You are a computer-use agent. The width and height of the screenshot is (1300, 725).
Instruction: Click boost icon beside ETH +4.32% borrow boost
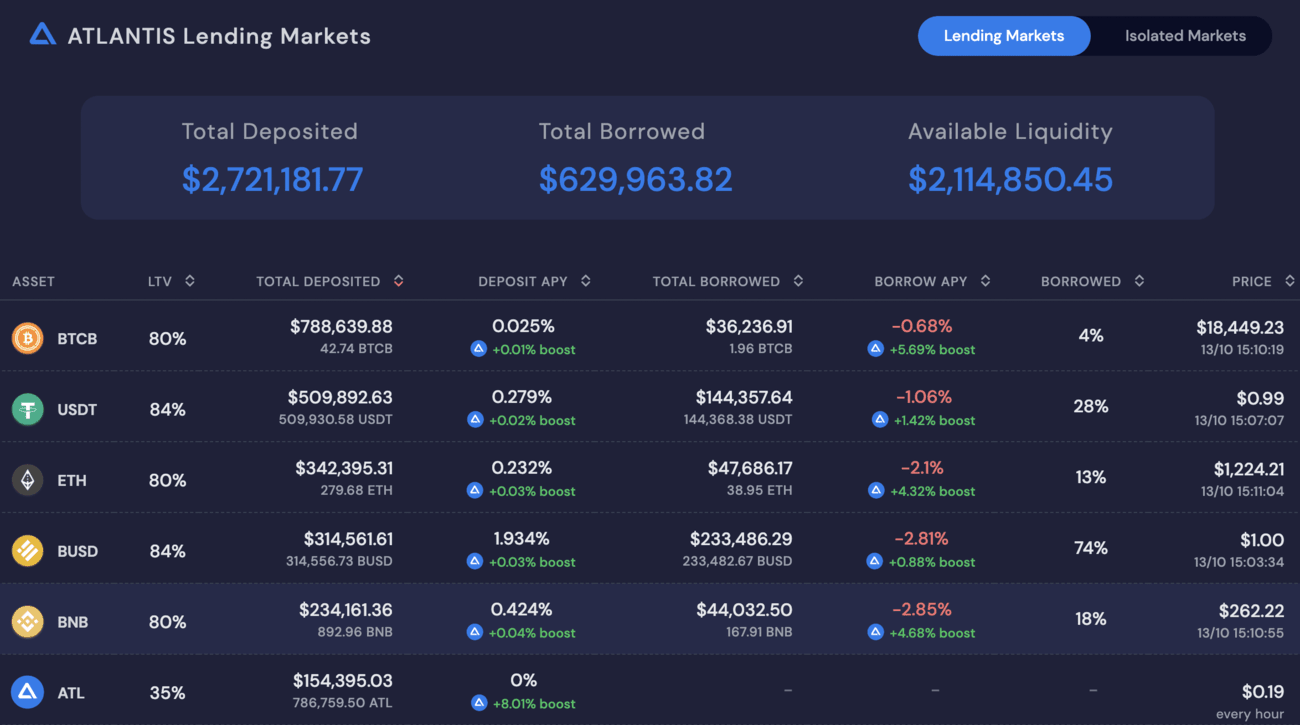tap(875, 491)
